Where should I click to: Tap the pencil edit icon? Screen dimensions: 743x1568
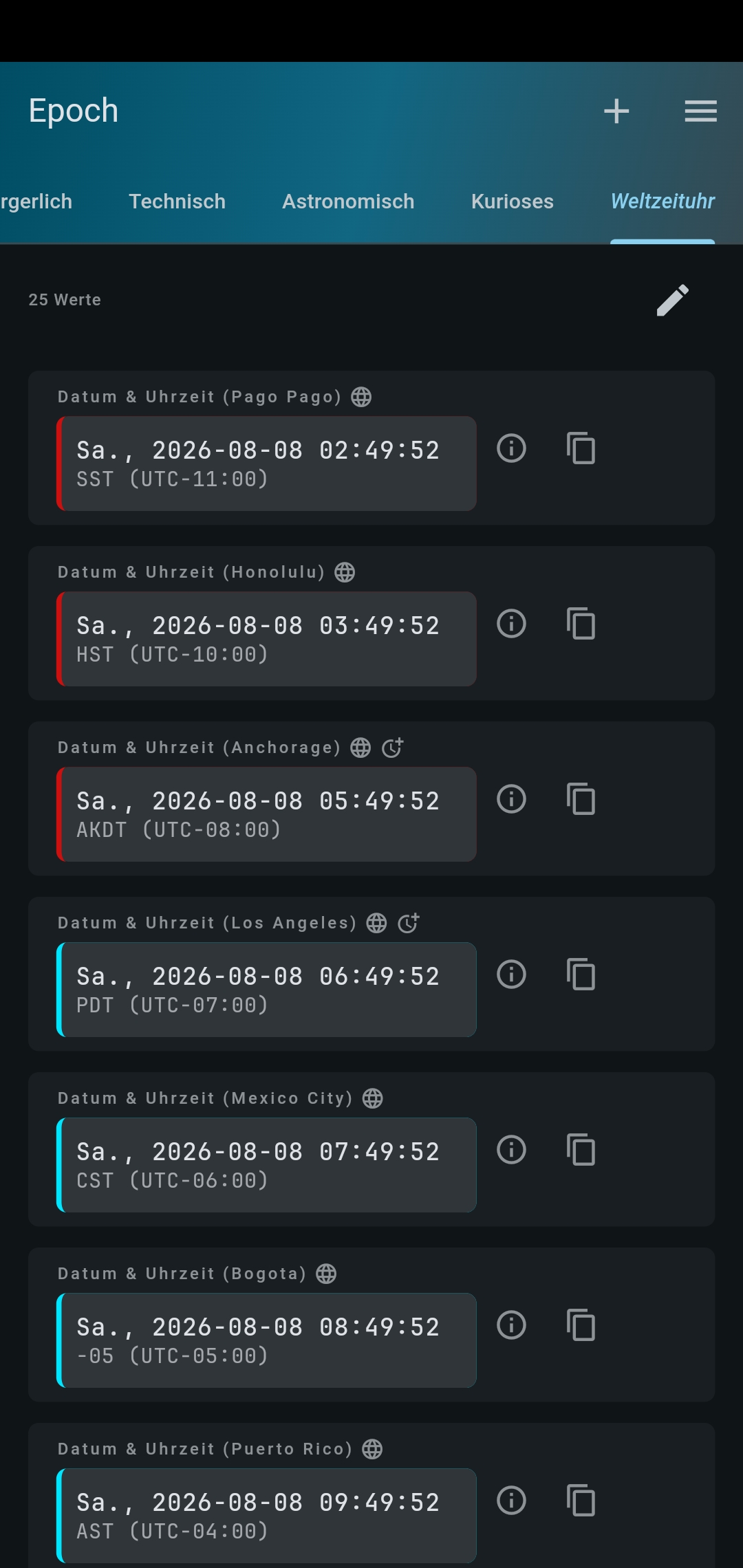(x=672, y=300)
